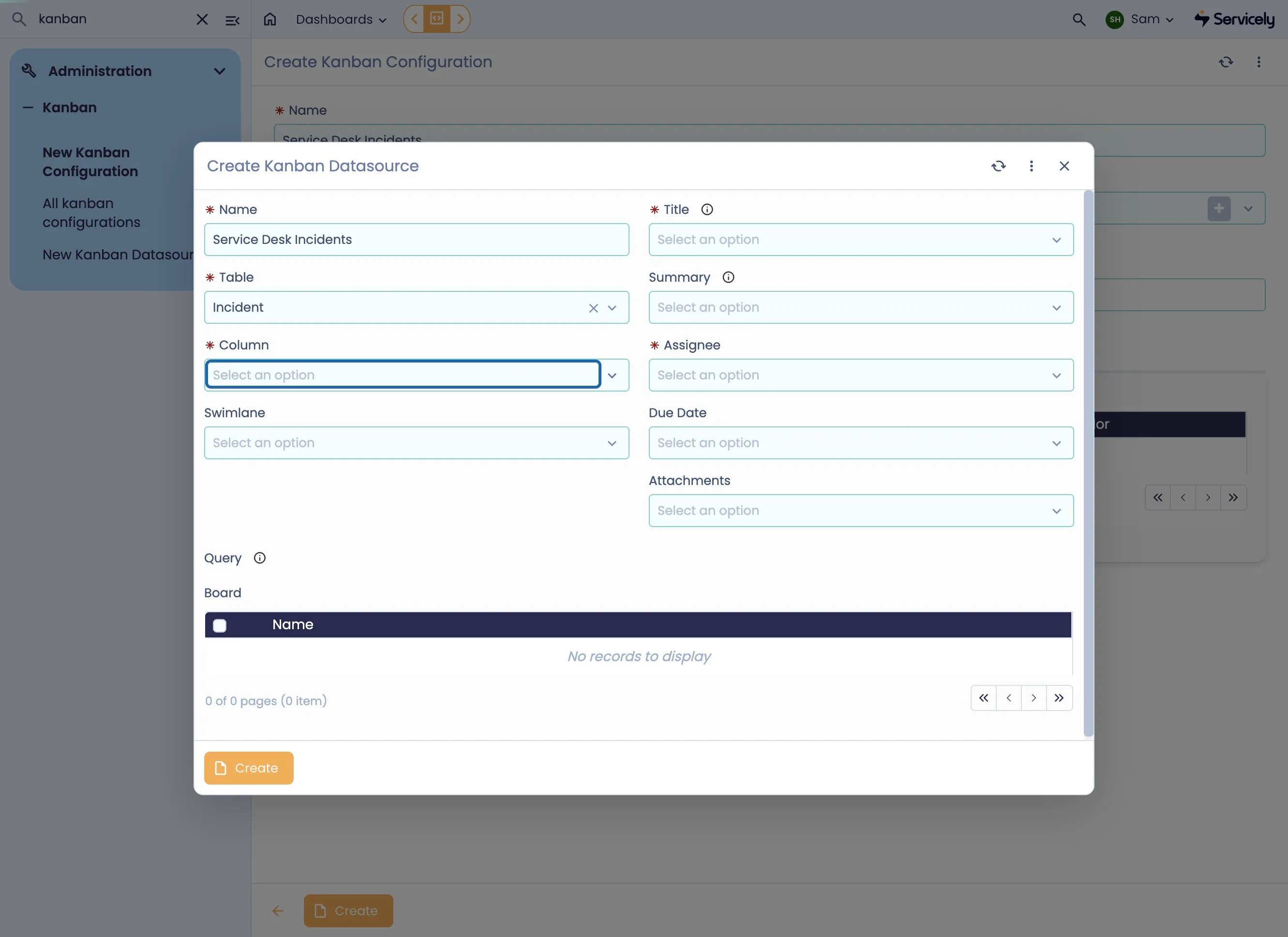Expand the background datasource dropdown chevron
Screen dimensions: 1288x937
(x=1248, y=209)
